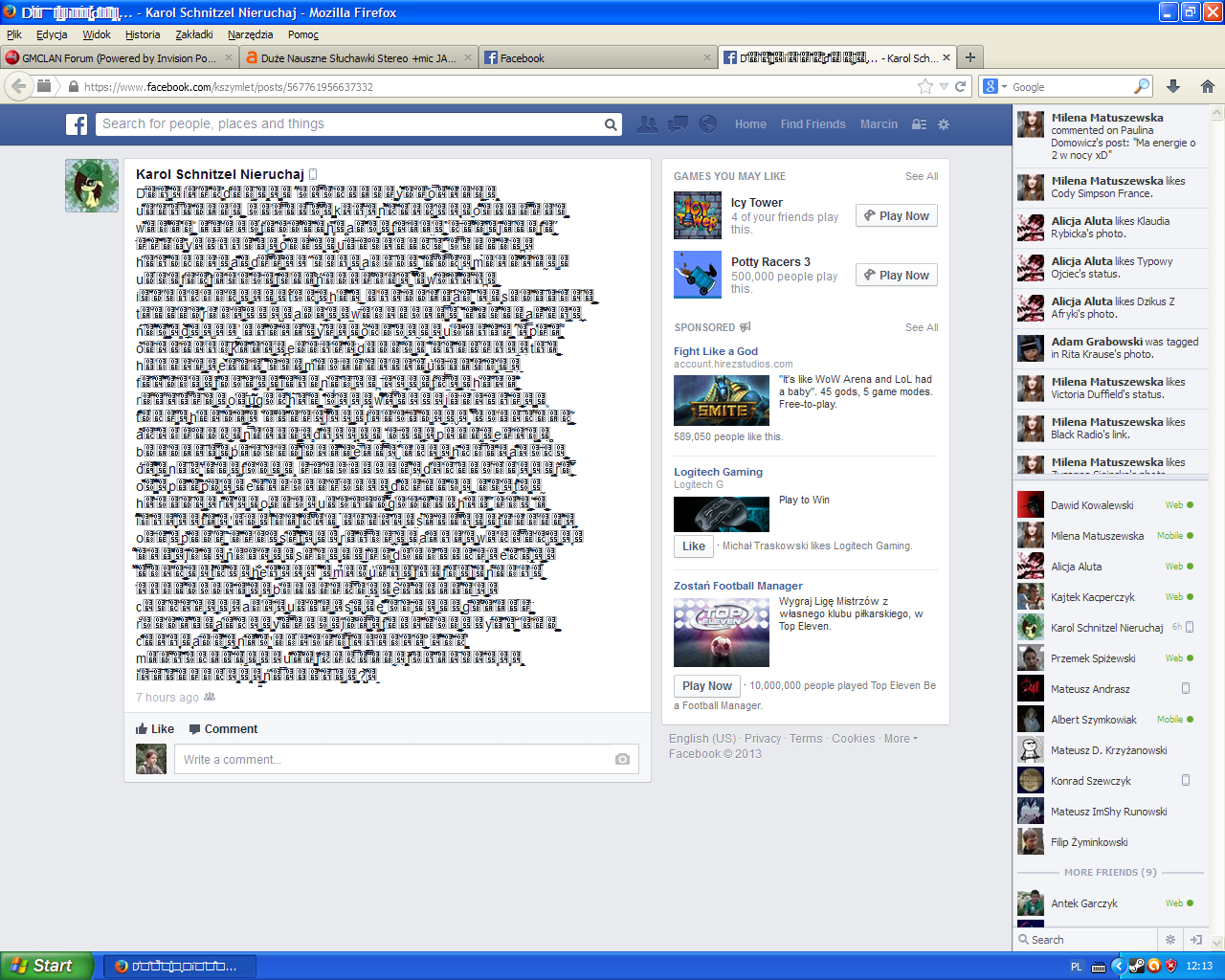Open the chat options gear icon
The image size is (1225, 980).
pyautogui.click(x=1169, y=940)
